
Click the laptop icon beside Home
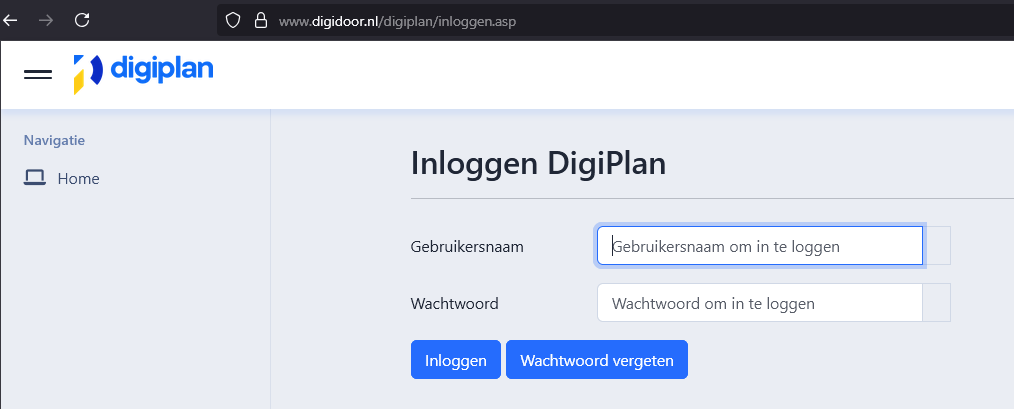[x=35, y=178]
